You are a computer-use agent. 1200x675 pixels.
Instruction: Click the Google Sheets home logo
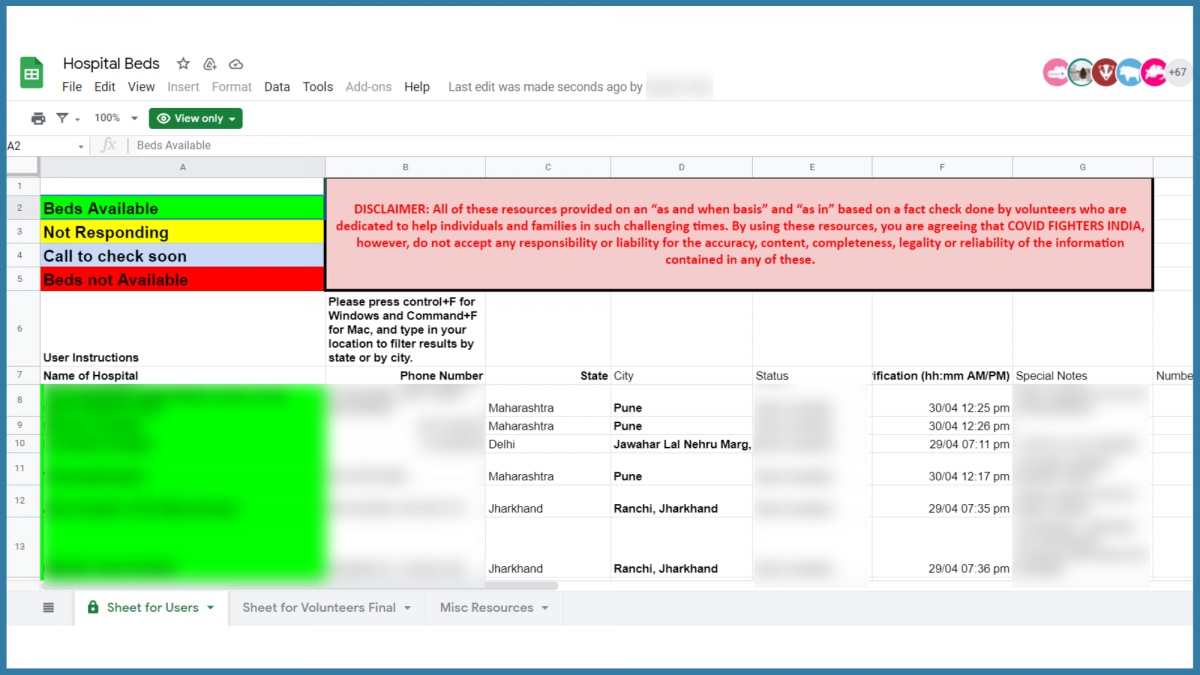click(x=32, y=73)
